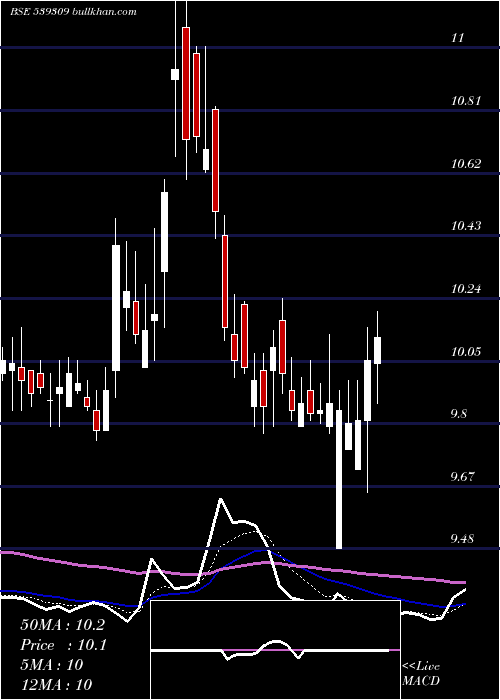Click the '50MA : 10.2' legend text
500x700 pixels.
[62, 625]
